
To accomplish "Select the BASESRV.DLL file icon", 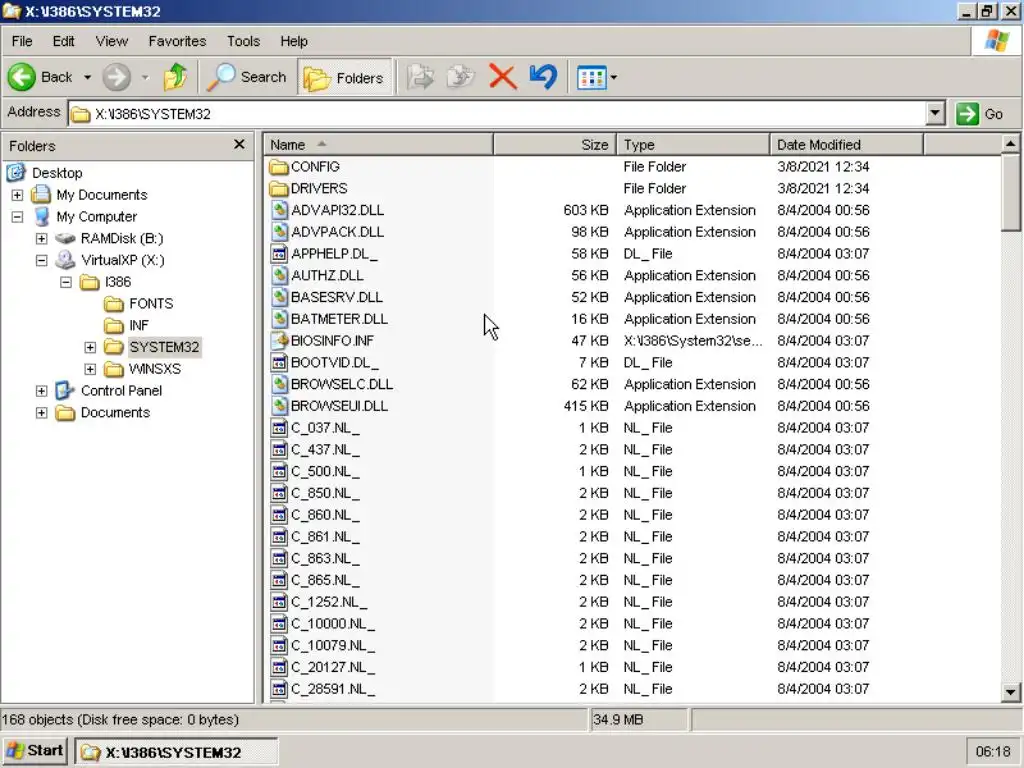I will [x=279, y=297].
